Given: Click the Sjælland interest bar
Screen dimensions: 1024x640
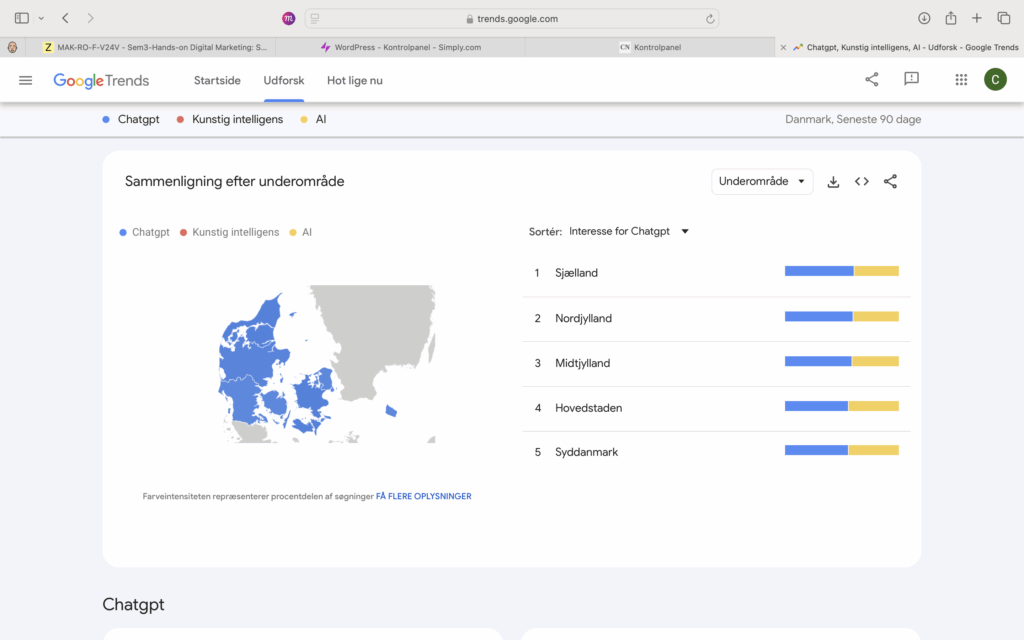Looking at the screenshot, I should click(841, 271).
